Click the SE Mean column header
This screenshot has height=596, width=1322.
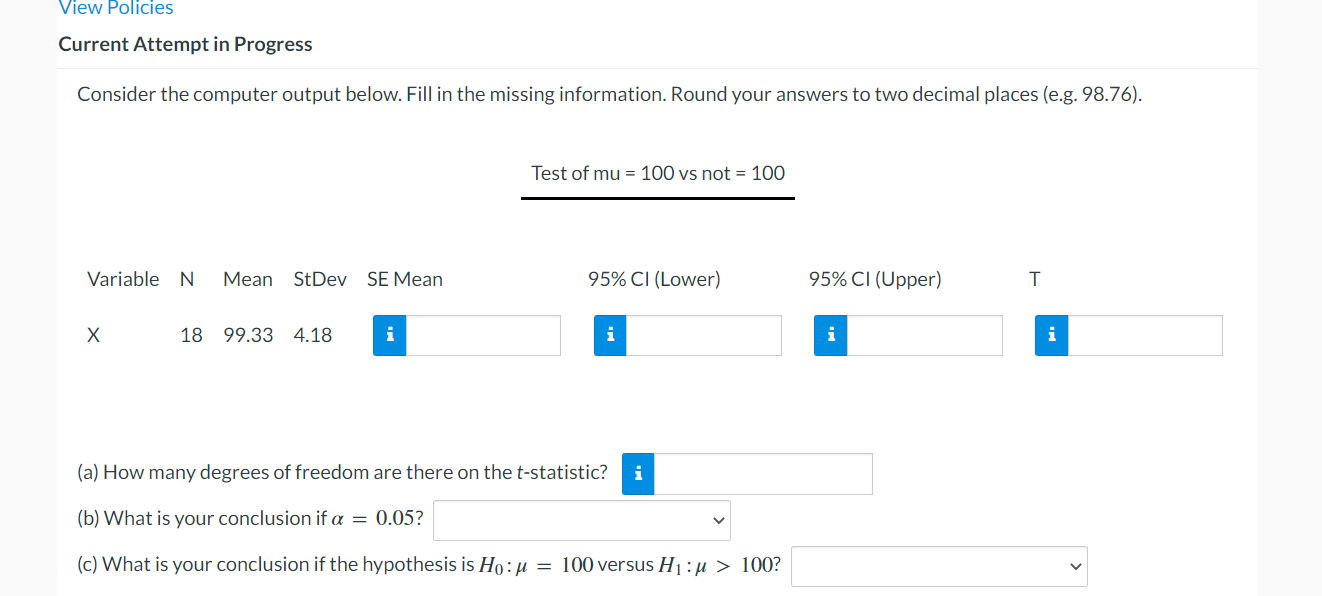[x=405, y=279]
